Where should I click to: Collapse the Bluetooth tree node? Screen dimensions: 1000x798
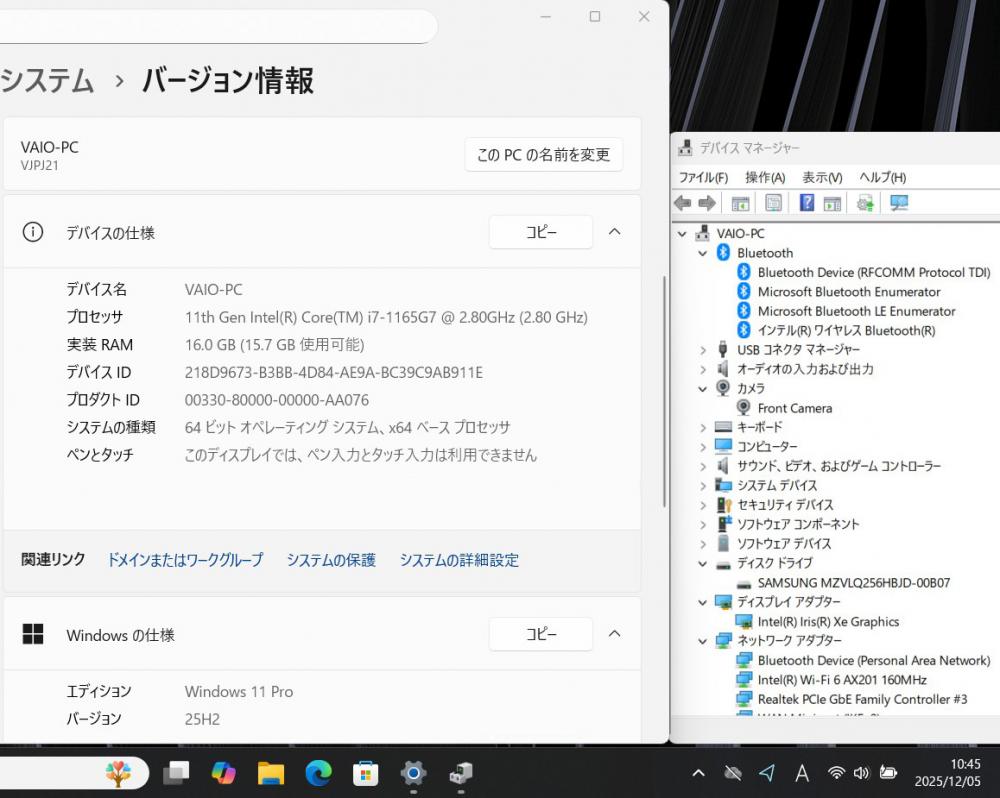703,253
